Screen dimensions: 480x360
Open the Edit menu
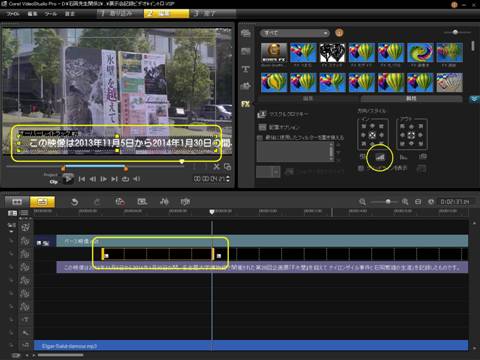point(32,14)
